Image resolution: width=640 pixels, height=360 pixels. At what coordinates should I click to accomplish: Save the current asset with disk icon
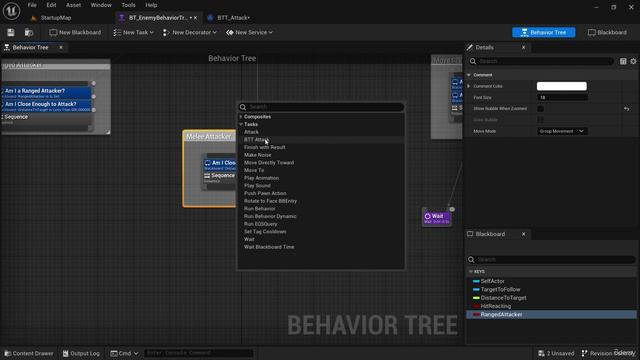click(11, 32)
